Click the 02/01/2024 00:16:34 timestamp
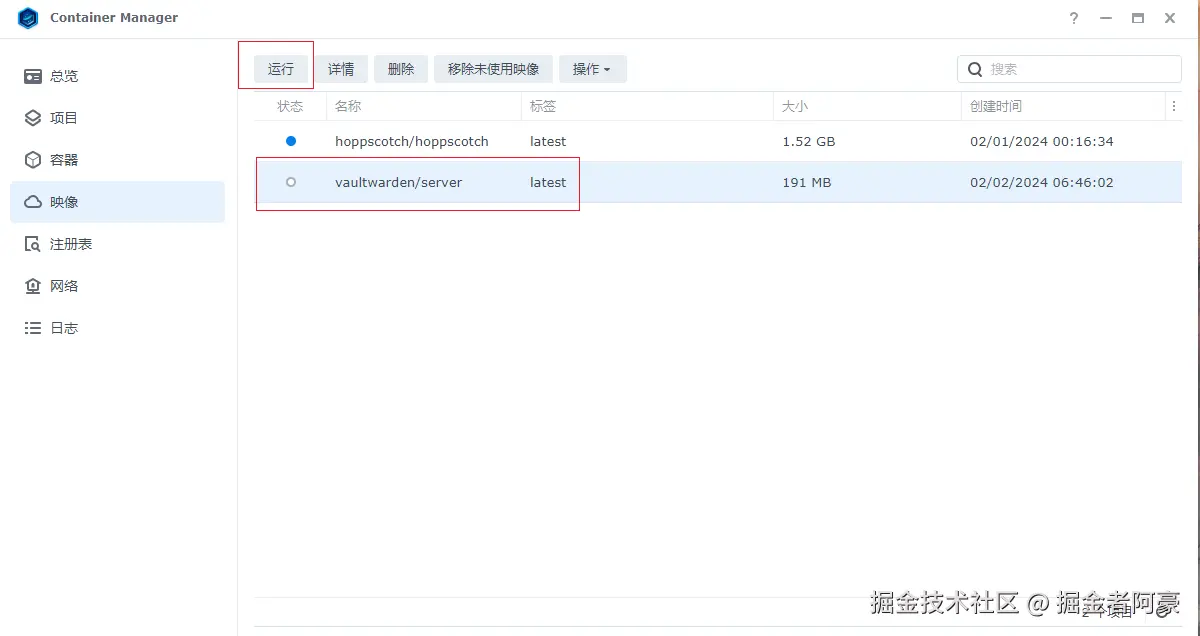1200x636 pixels. [1042, 141]
